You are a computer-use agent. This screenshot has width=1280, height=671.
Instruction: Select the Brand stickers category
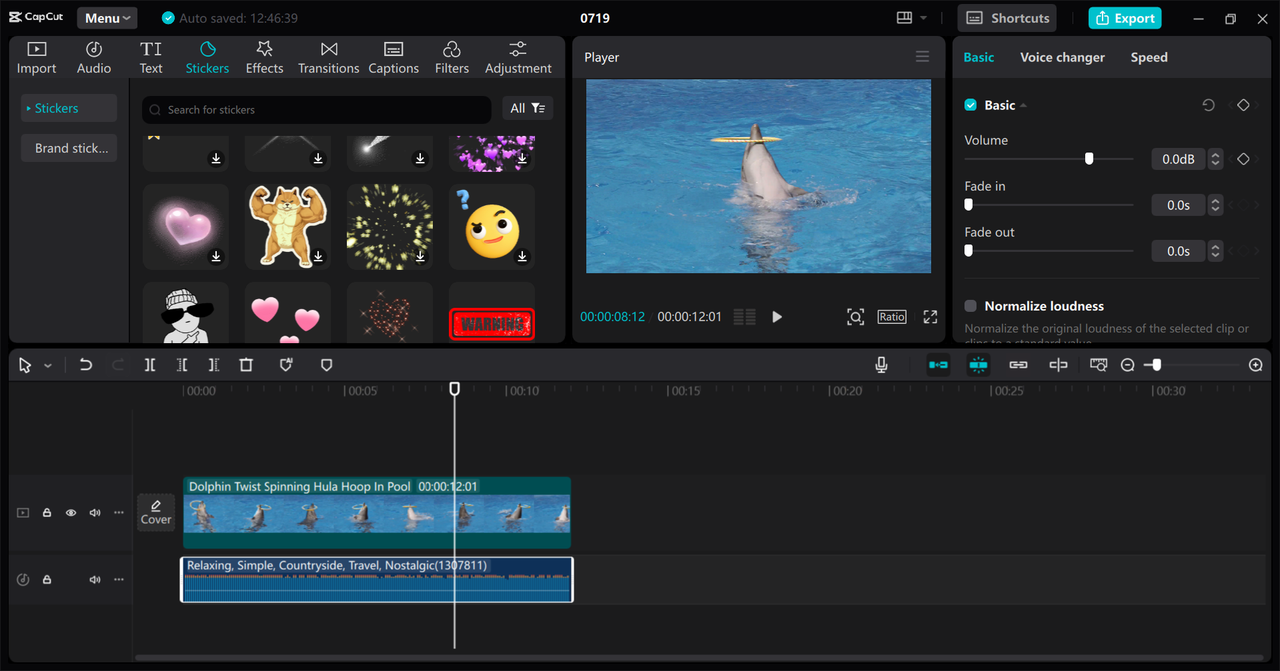pos(69,148)
